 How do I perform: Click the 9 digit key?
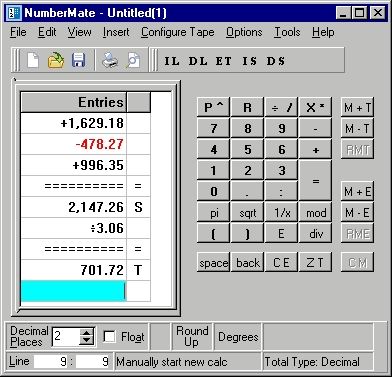pos(281,128)
